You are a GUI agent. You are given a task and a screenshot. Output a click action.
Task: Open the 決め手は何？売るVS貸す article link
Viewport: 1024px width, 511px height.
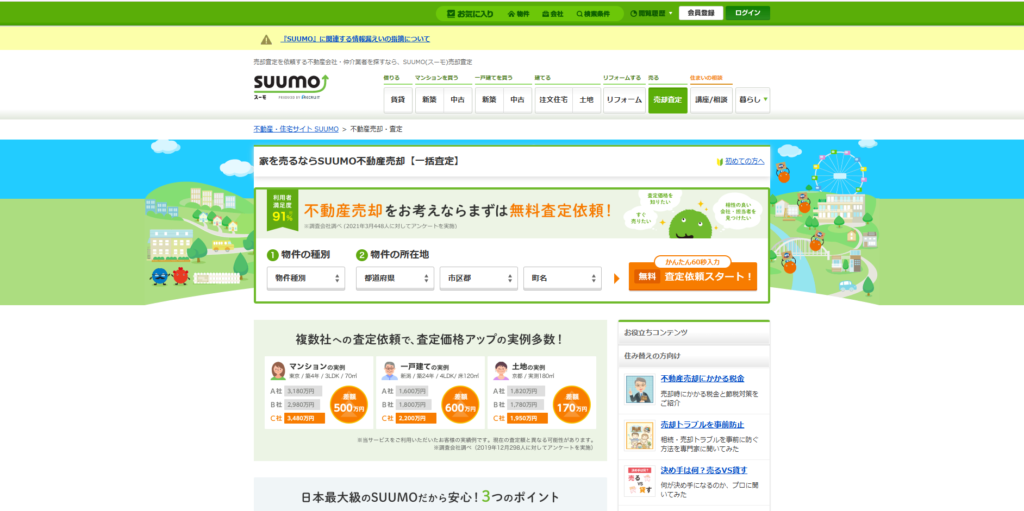pos(703,470)
